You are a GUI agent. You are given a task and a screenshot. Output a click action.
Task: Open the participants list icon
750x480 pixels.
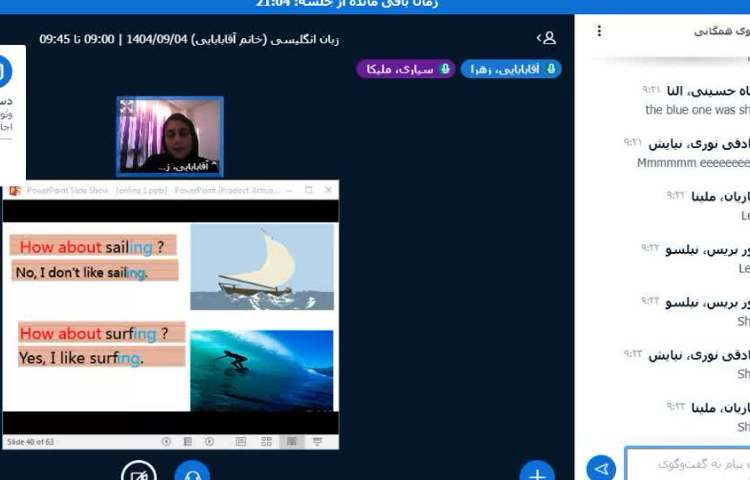pos(547,38)
